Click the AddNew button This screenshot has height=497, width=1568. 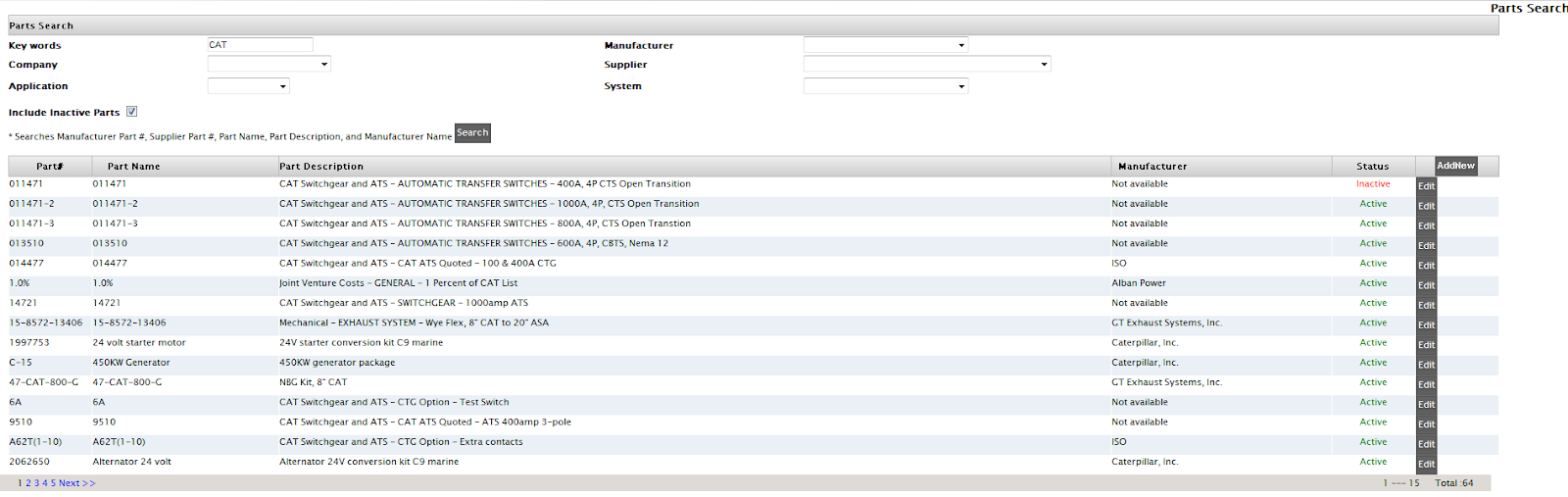coord(1455,167)
